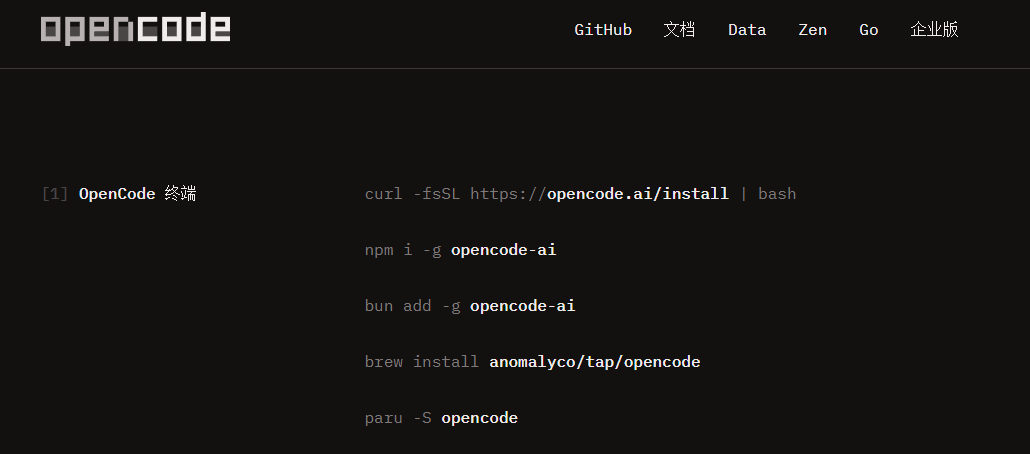Go to the 文档 docs page

click(x=679, y=30)
